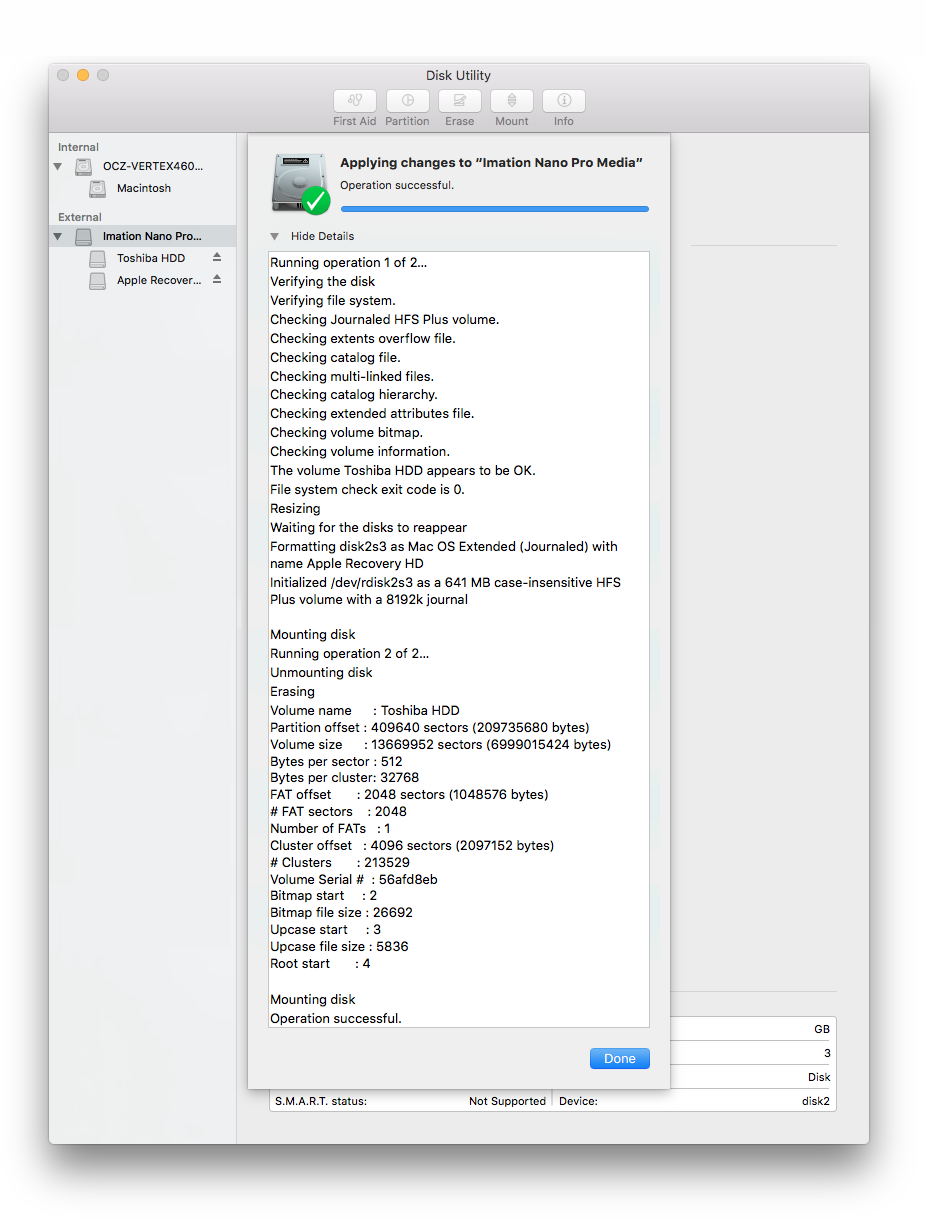Click "Running operation 2 of 2…" line
Viewport: 925px width, 1229px height.
(x=349, y=654)
